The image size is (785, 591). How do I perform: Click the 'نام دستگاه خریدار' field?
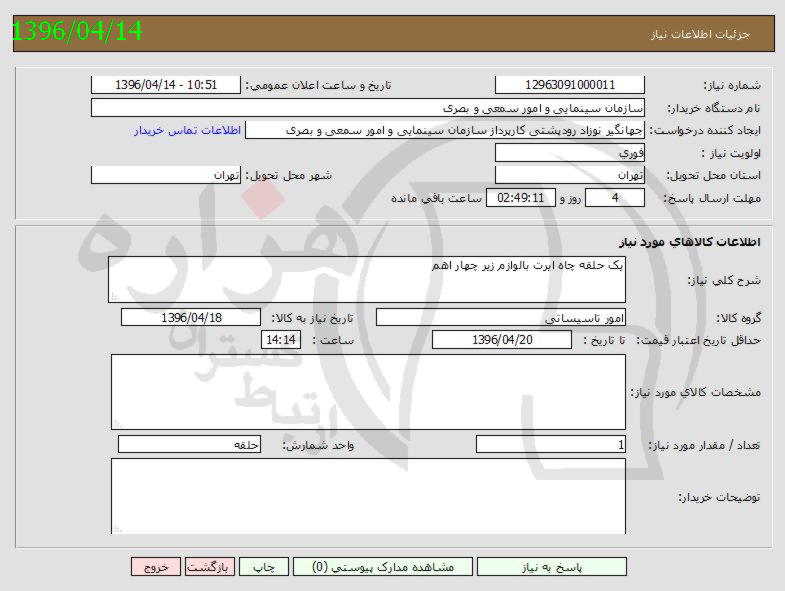367,107
